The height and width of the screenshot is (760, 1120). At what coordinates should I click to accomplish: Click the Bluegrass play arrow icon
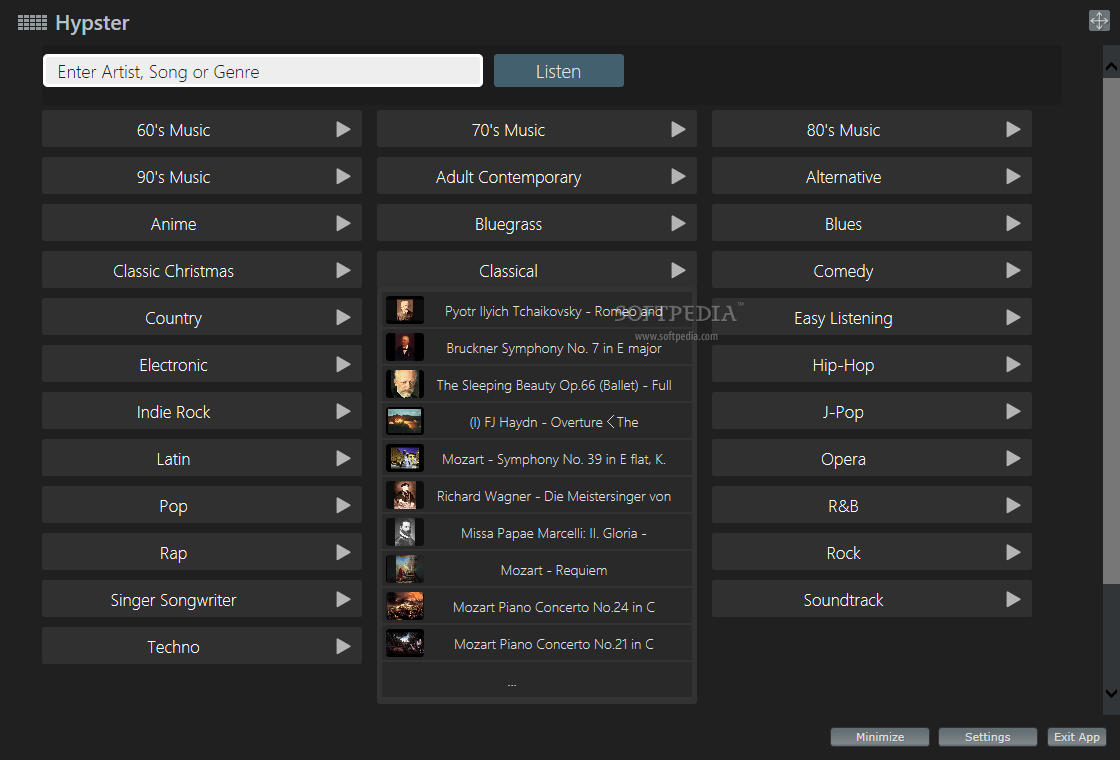pos(679,224)
